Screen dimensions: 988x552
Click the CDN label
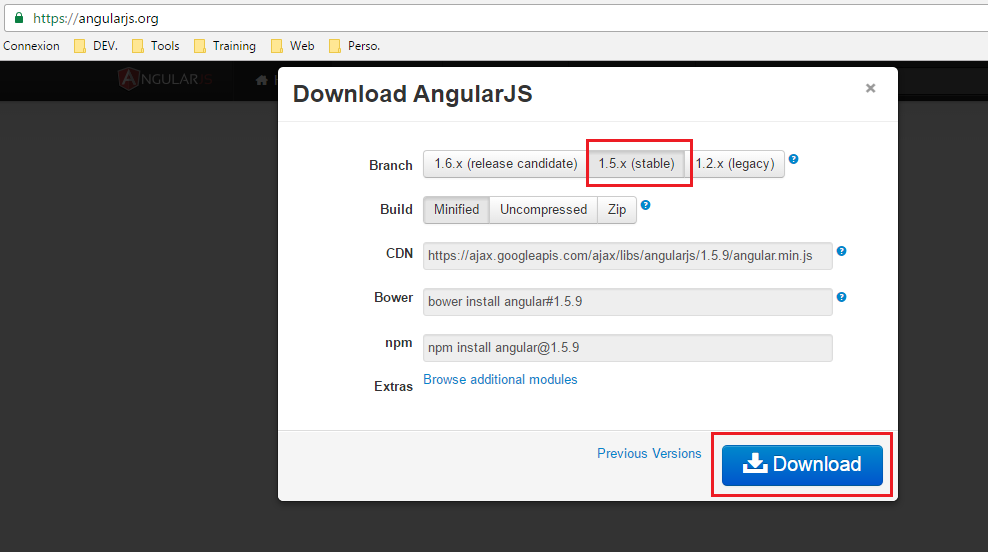[x=399, y=253]
